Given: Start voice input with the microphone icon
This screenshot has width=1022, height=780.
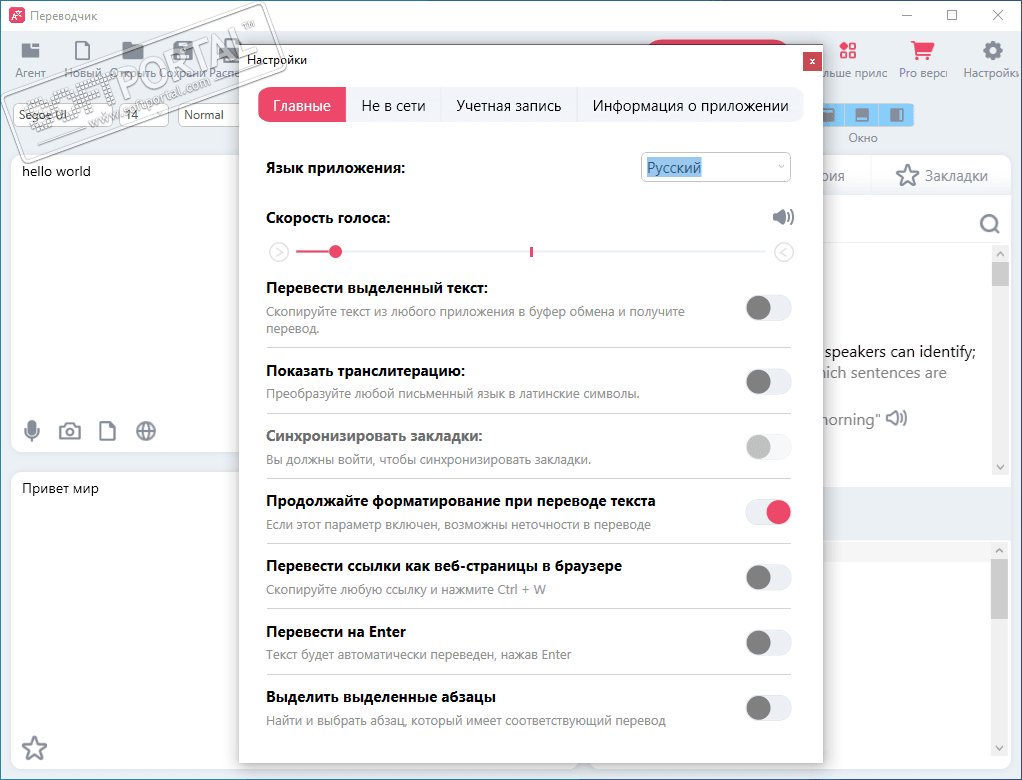Looking at the screenshot, I should tap(31, 431).
